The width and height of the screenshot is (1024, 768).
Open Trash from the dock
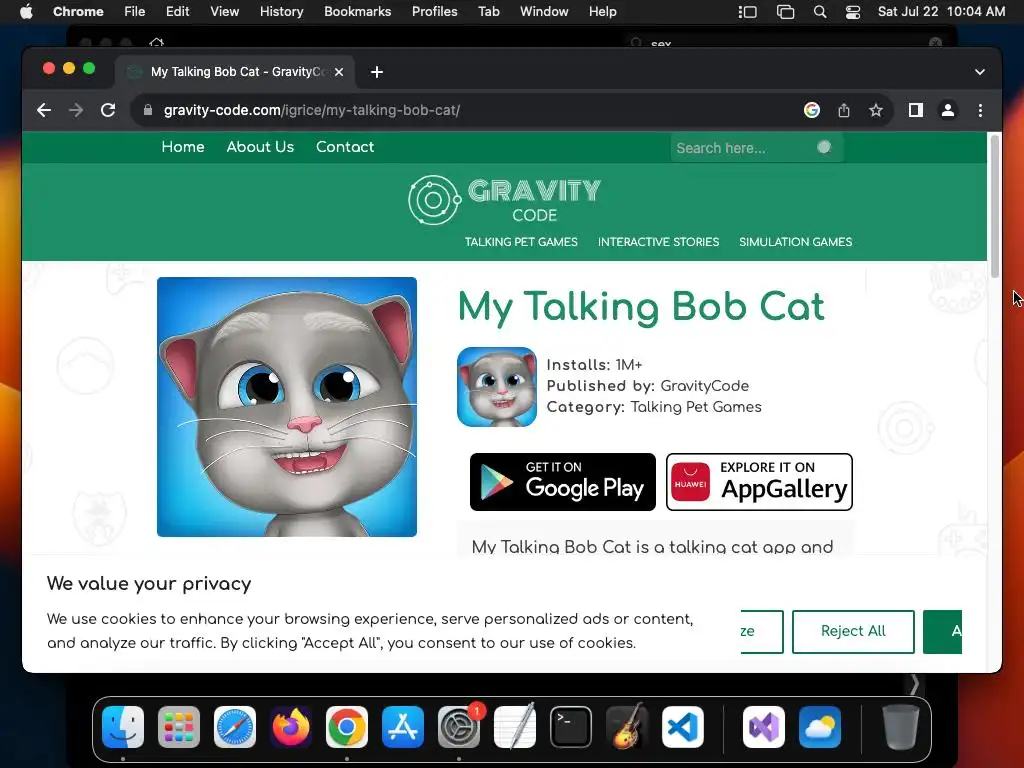pos(901,726)
